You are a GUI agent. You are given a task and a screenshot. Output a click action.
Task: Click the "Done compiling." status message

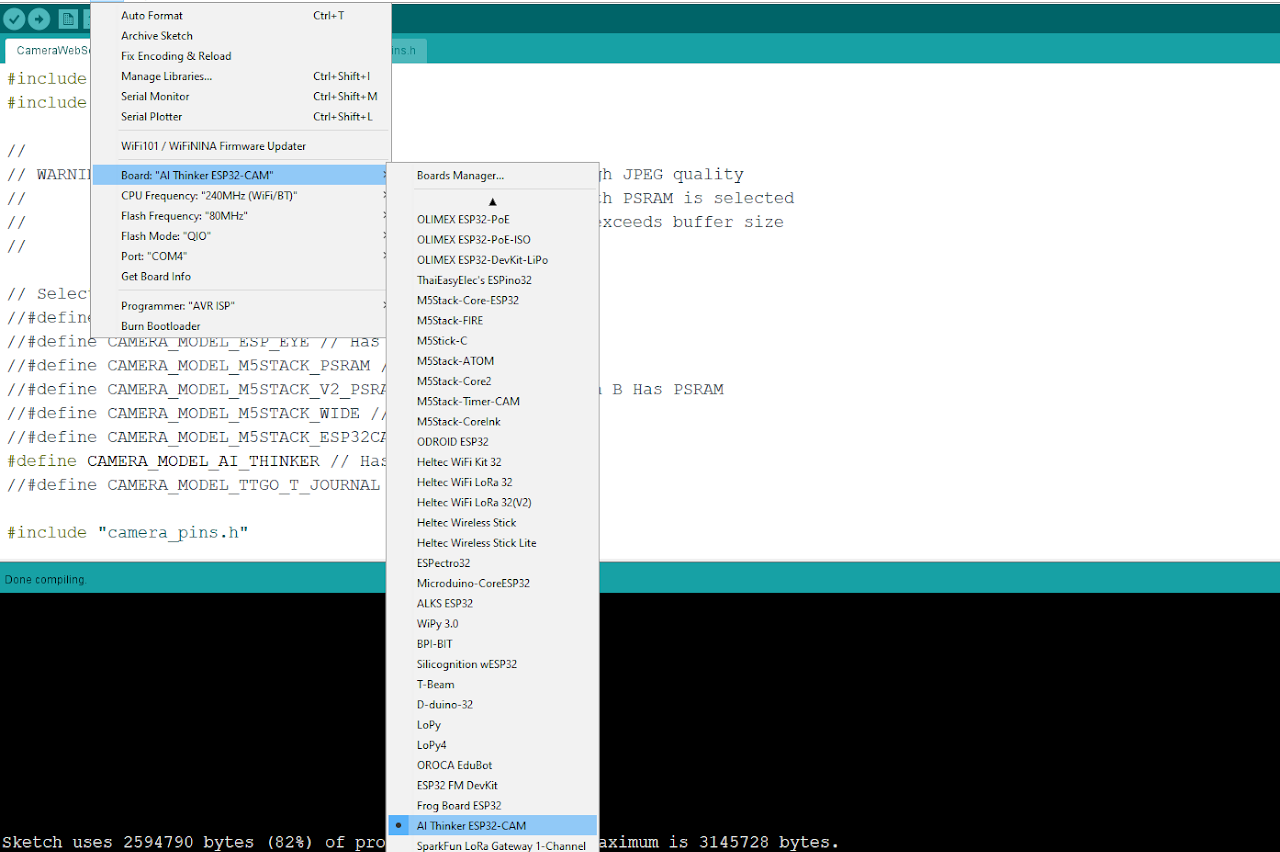pyautogui.click(x=46, y=579)
